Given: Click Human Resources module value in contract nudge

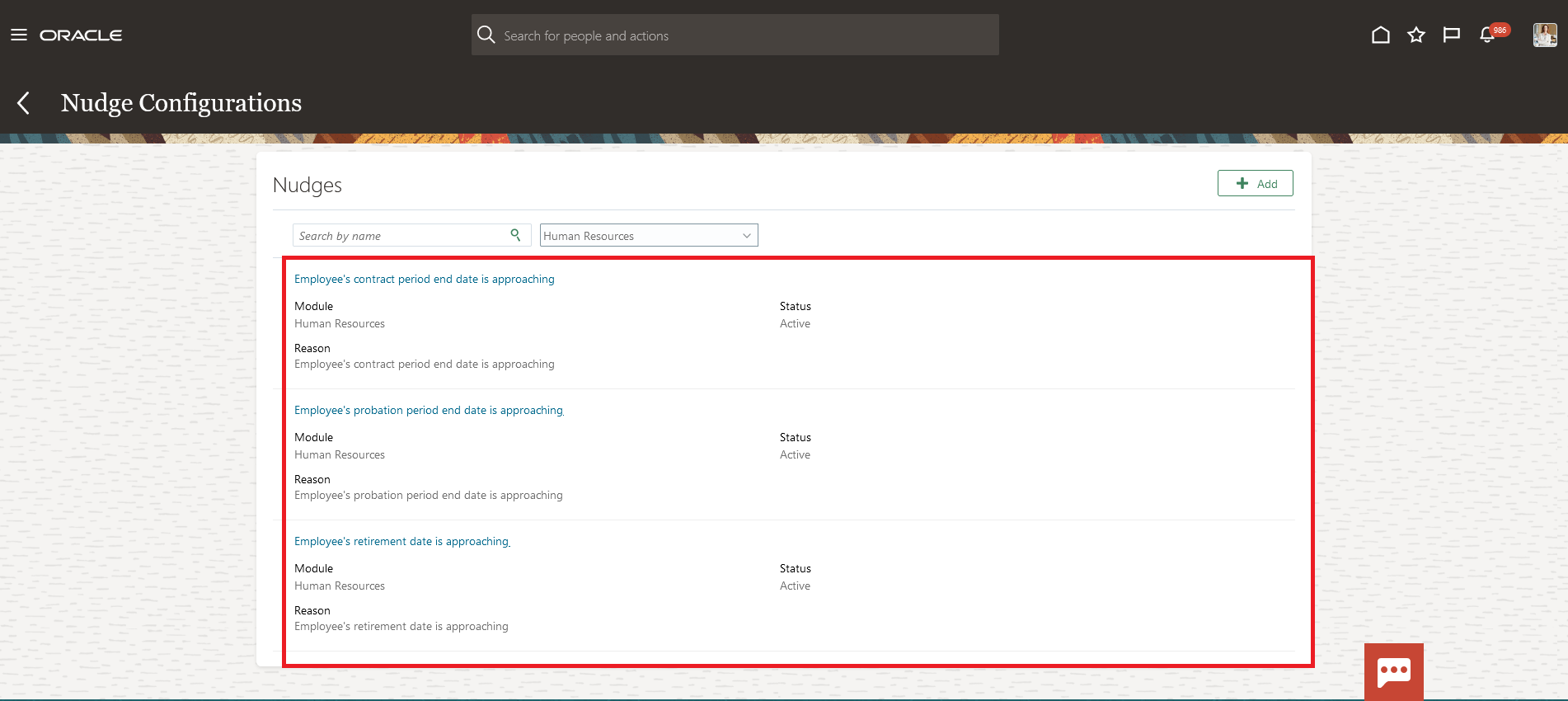Looking at the screenshot, I should click(340, 323).
